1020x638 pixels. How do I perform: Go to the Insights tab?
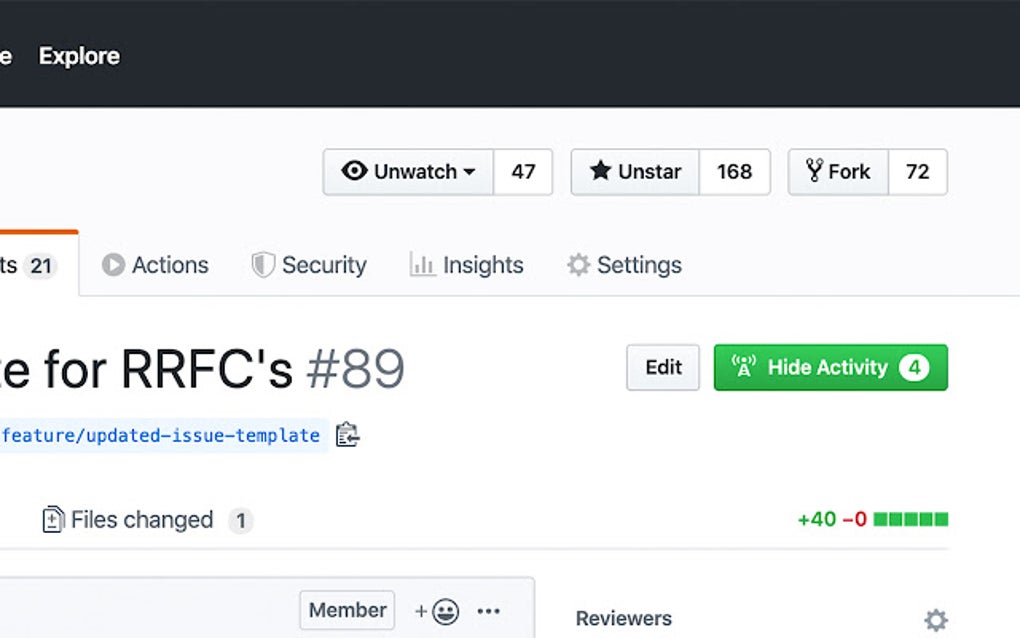[x=467, y=265]
